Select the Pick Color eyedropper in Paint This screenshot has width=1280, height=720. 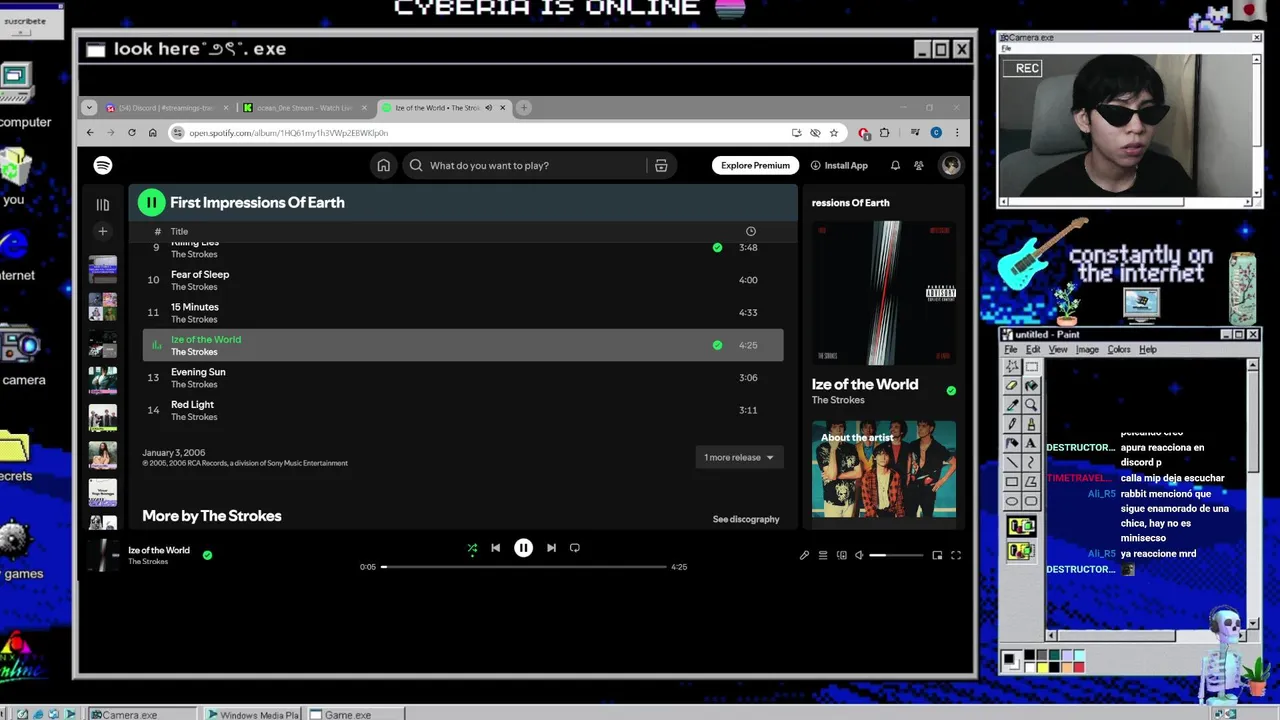(x=1012, y=405)
